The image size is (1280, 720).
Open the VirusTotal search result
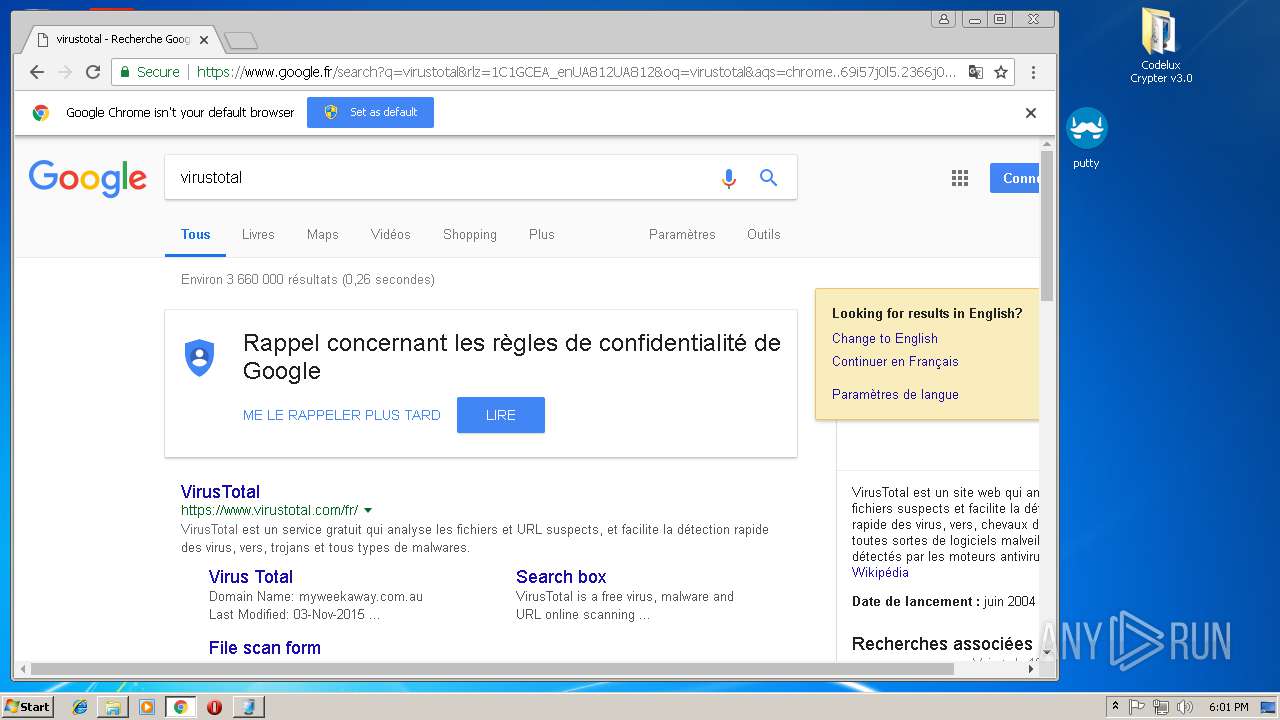tap(220, 492)
